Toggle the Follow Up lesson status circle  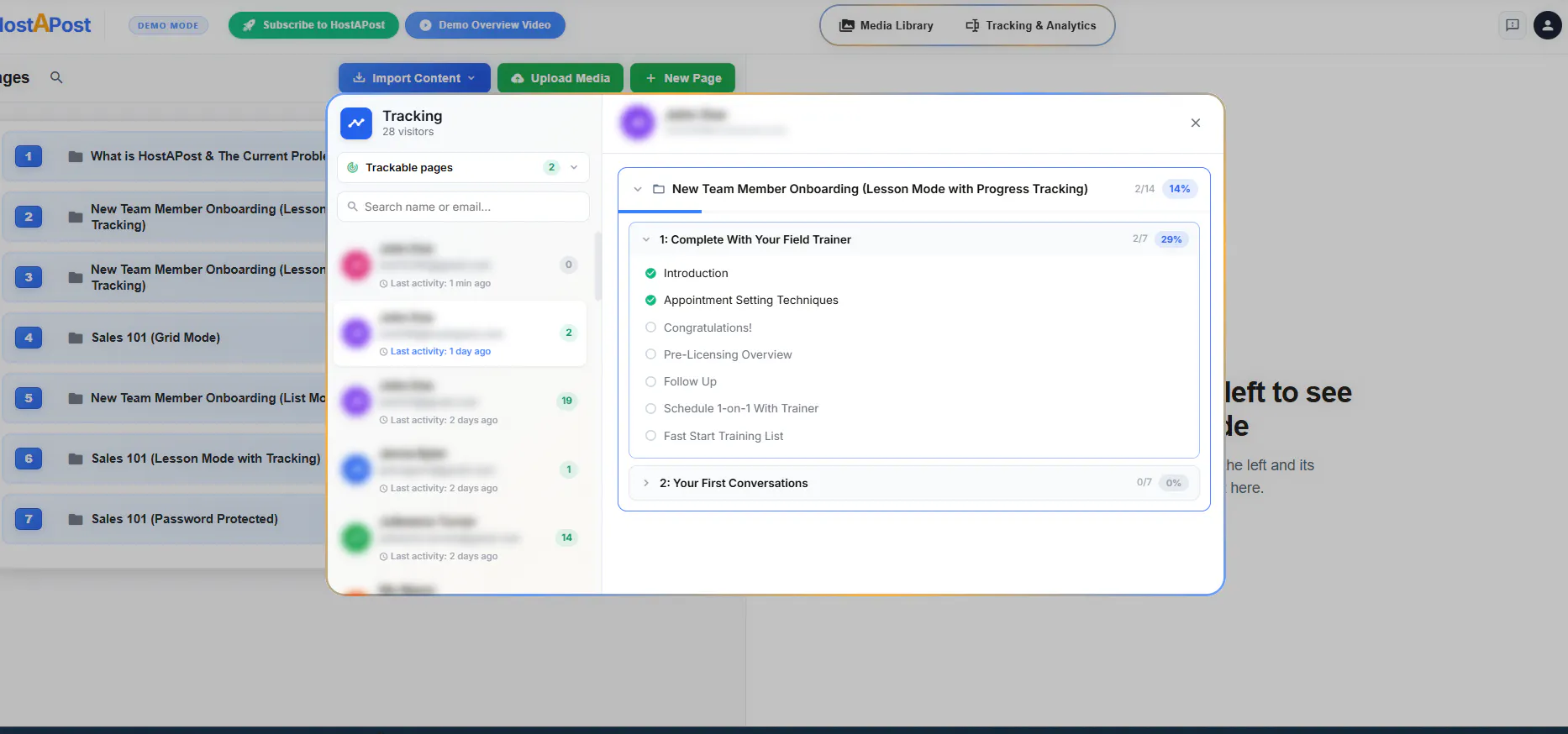pos(650,381)
